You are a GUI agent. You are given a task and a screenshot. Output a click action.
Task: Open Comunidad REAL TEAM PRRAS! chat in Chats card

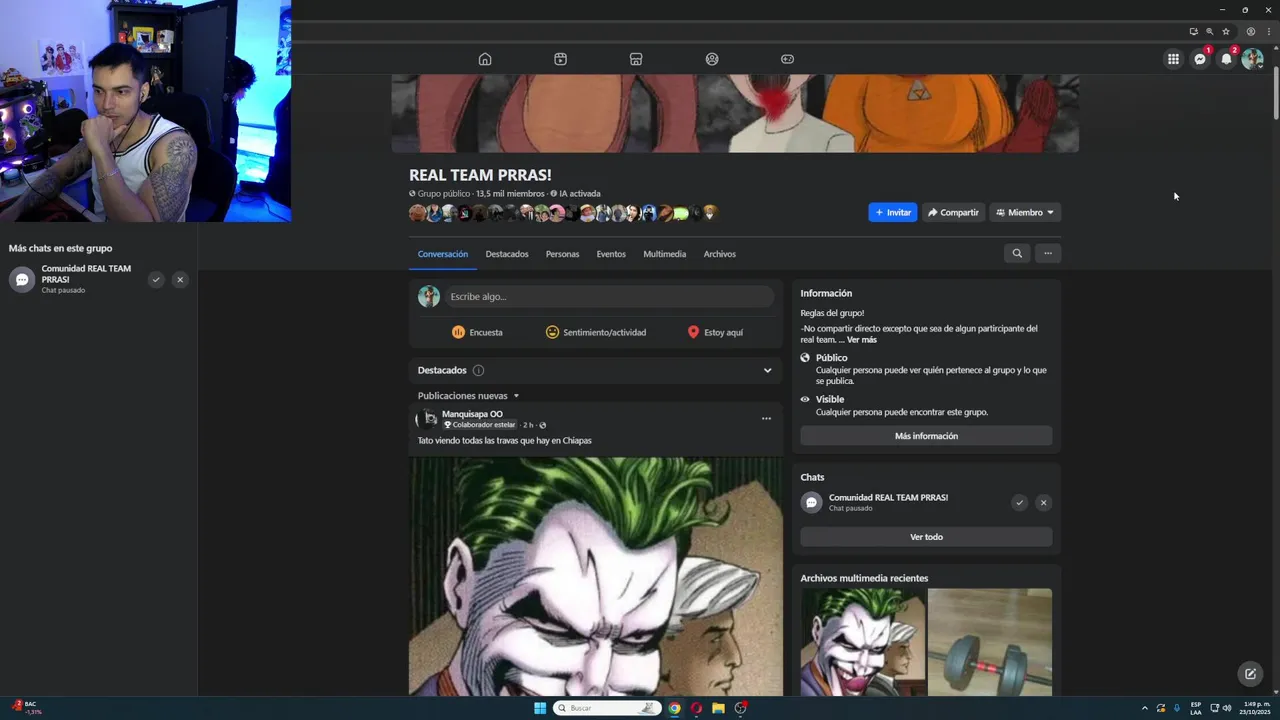coord(888,502)
